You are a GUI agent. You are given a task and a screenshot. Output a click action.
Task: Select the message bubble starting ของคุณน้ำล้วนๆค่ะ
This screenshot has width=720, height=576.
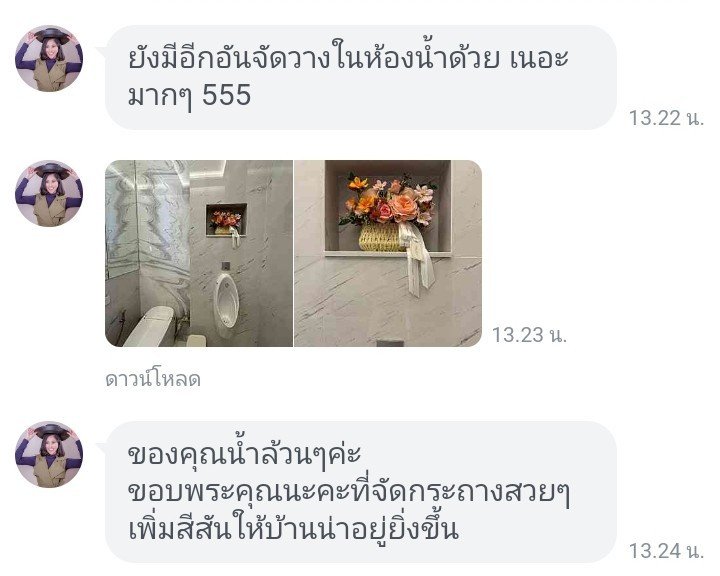(x=361, y=492)
